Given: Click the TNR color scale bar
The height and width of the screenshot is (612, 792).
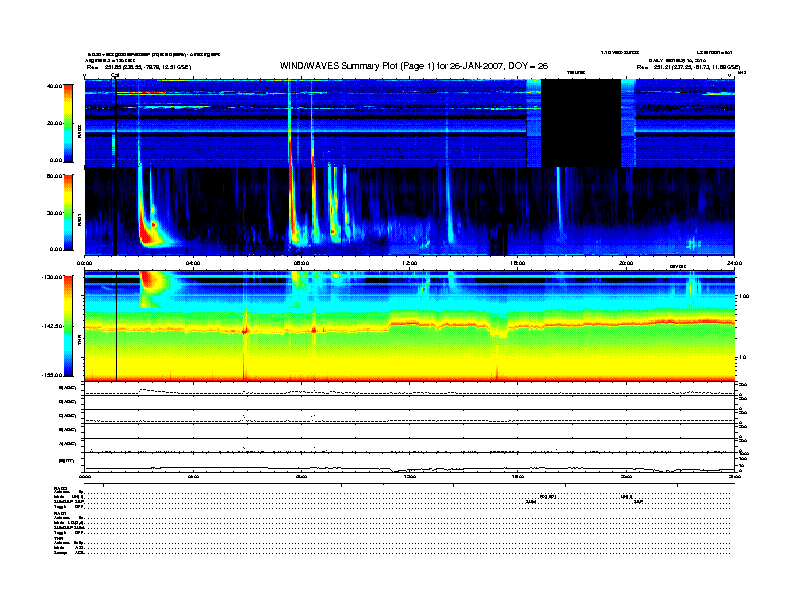Looking at the screenshot, I should (x=68, y=326).
